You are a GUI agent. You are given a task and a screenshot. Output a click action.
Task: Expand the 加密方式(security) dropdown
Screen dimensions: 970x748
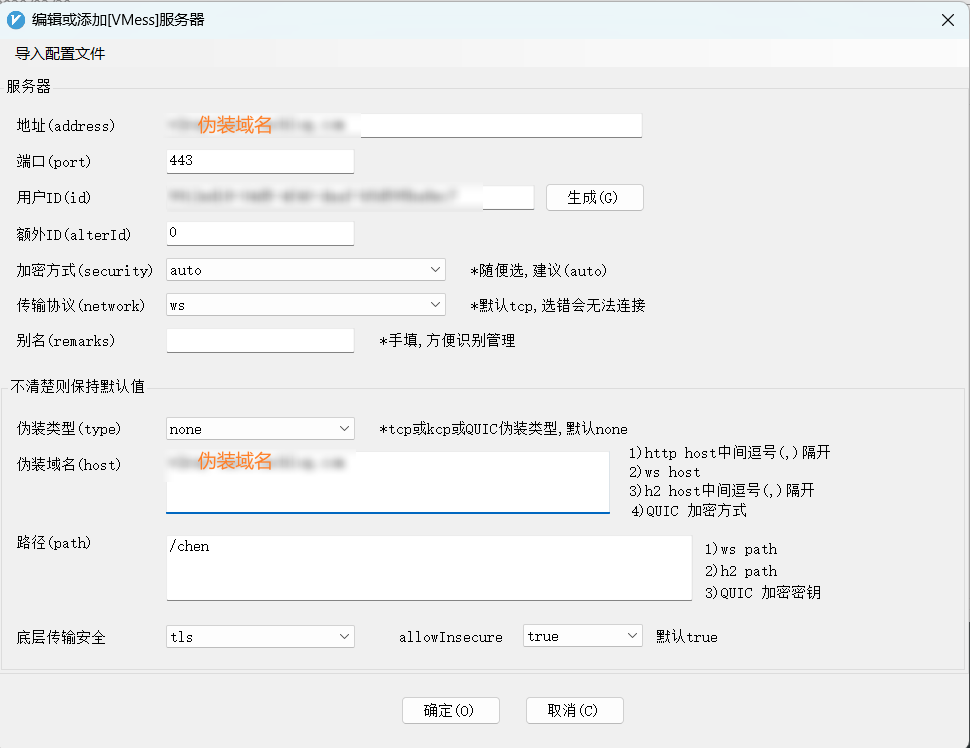[305, 270]
